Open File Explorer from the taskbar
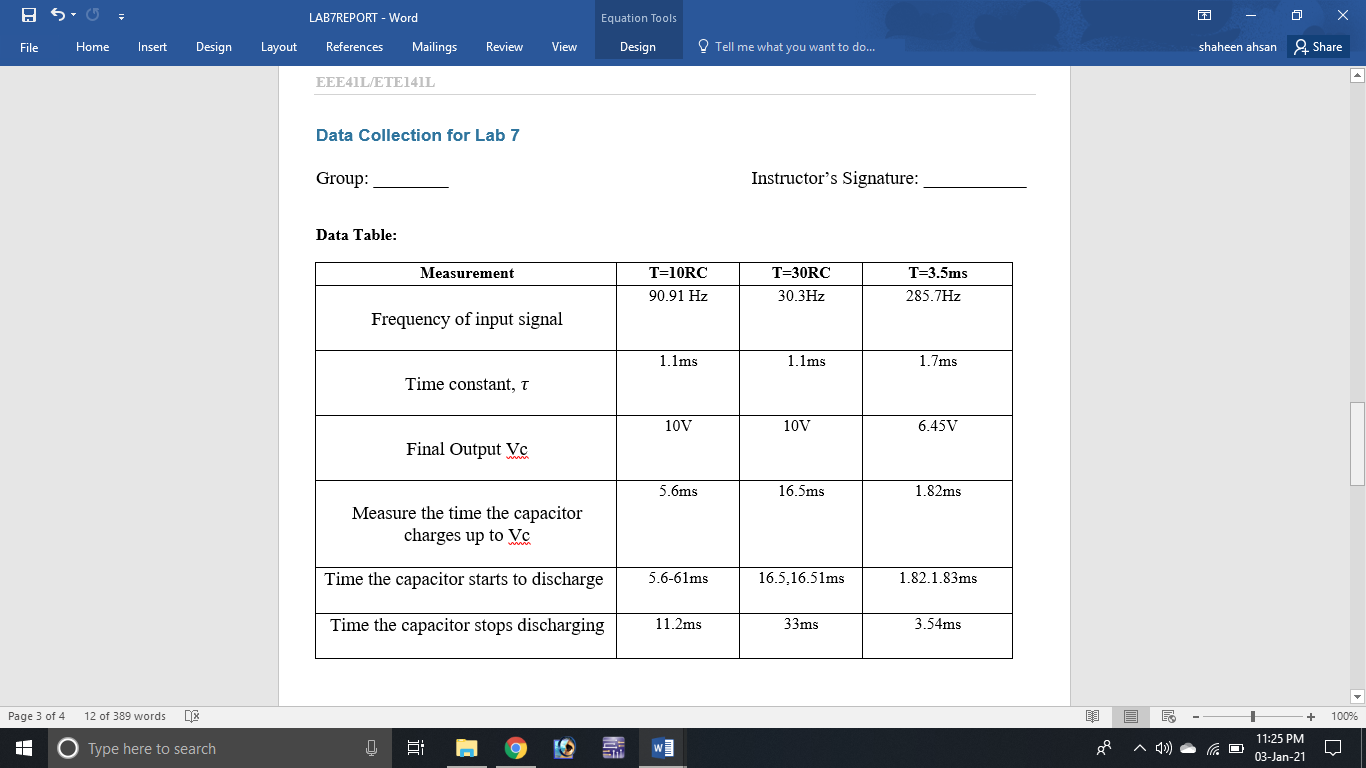 (465, 748)
